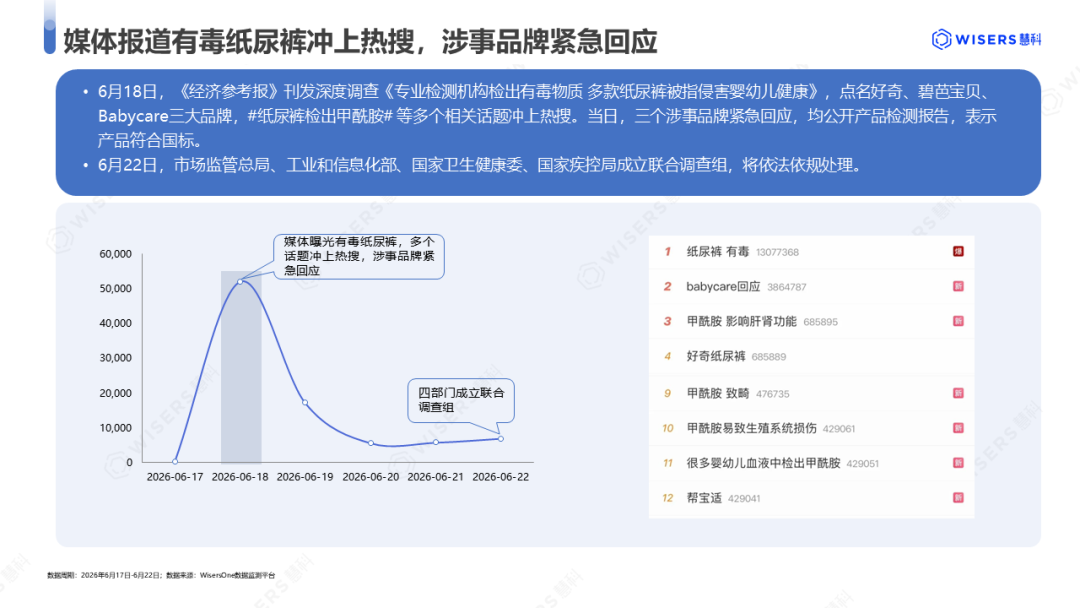Click the new badge beside 甲酰胺 影响肝肾功能

coord(958,322)
